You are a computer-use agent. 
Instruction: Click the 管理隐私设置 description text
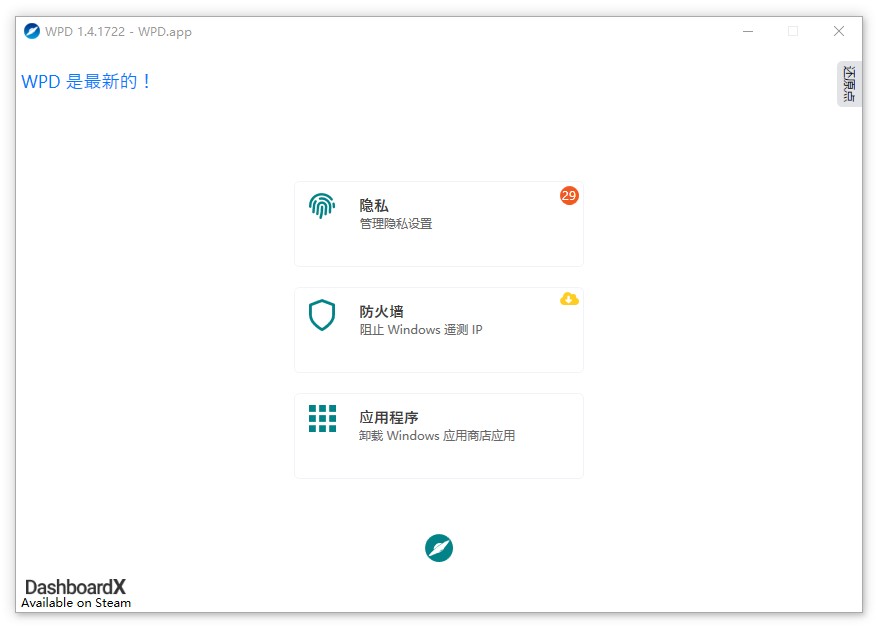[396, 224]
